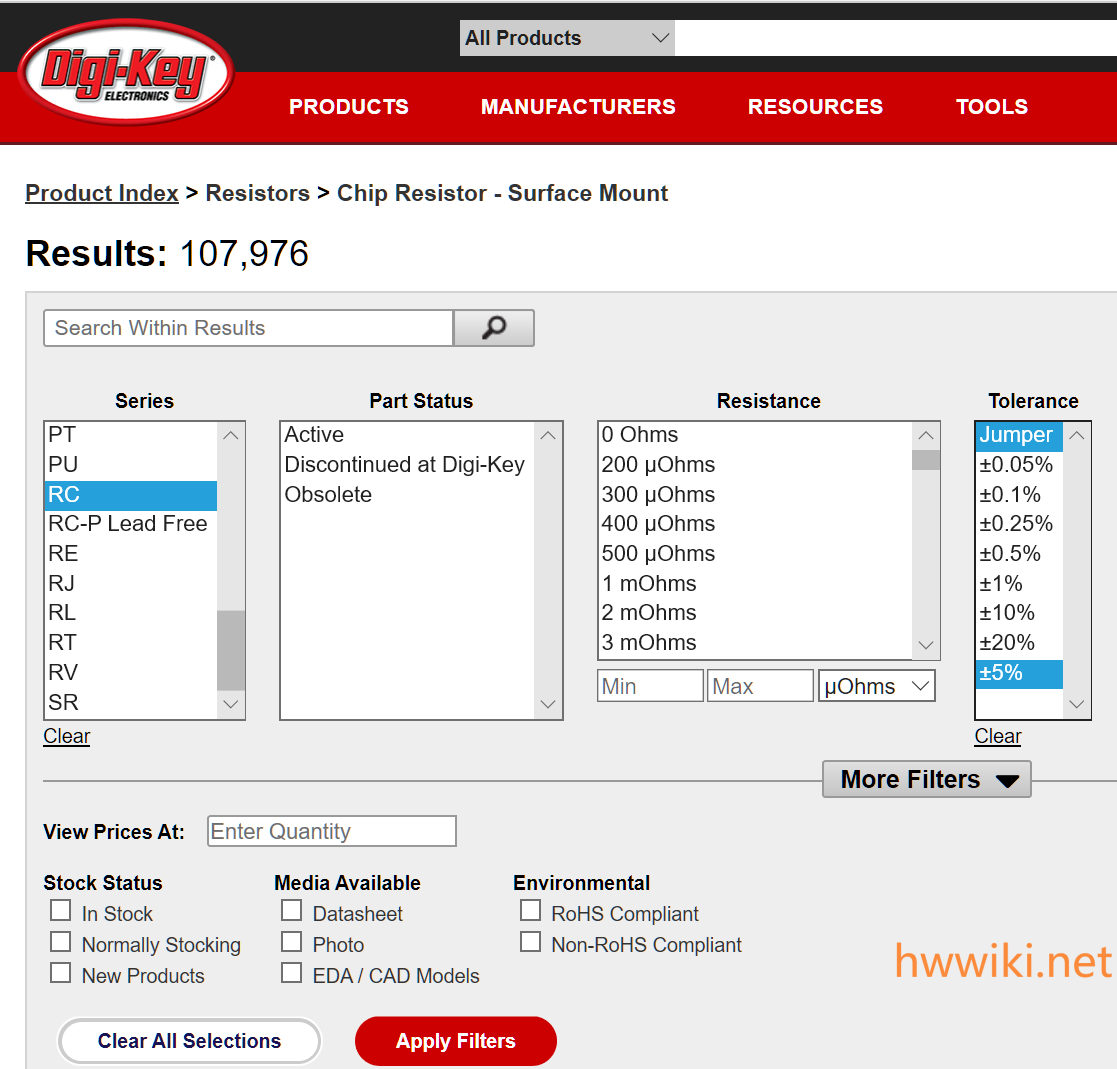The width and height of the screenshot is (1117, 1069).
Task: Open the MANUFACTURERS menu
Action: pyautogui.click(x=578, y=107)
